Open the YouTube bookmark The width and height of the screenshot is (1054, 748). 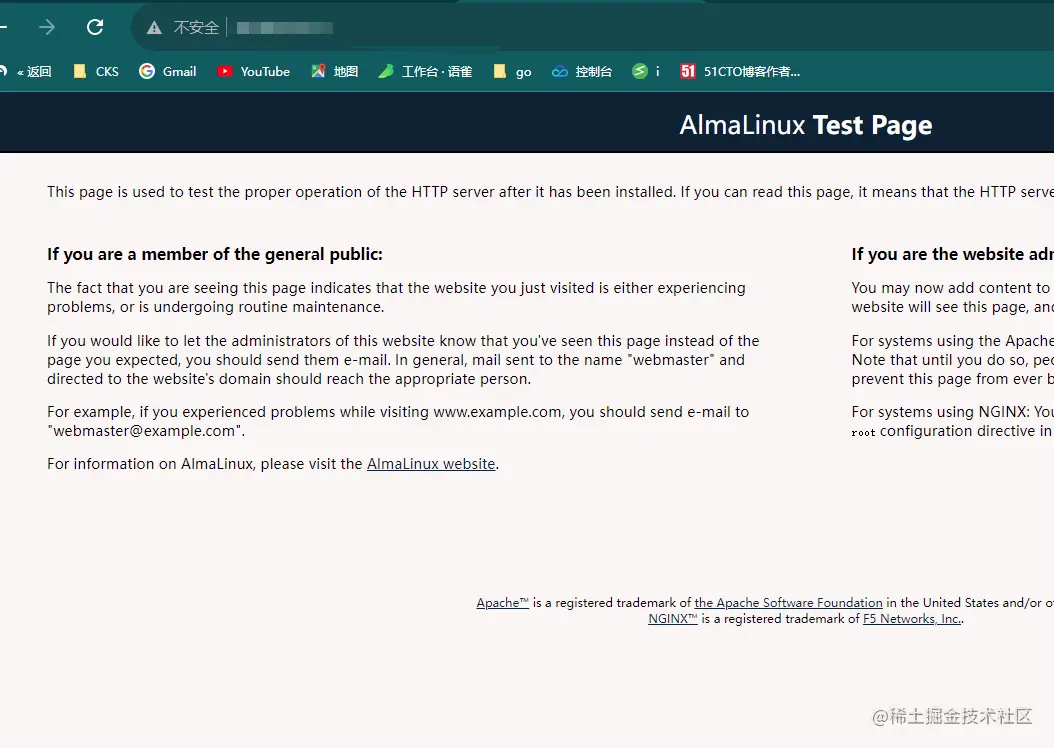(253, 71)
